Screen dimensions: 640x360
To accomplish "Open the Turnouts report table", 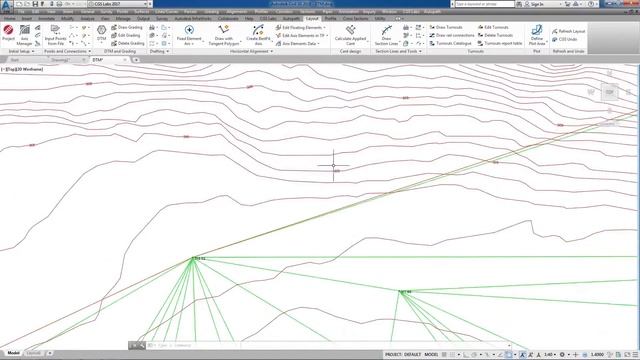I will pyautogui.click(x=500, y=43).
